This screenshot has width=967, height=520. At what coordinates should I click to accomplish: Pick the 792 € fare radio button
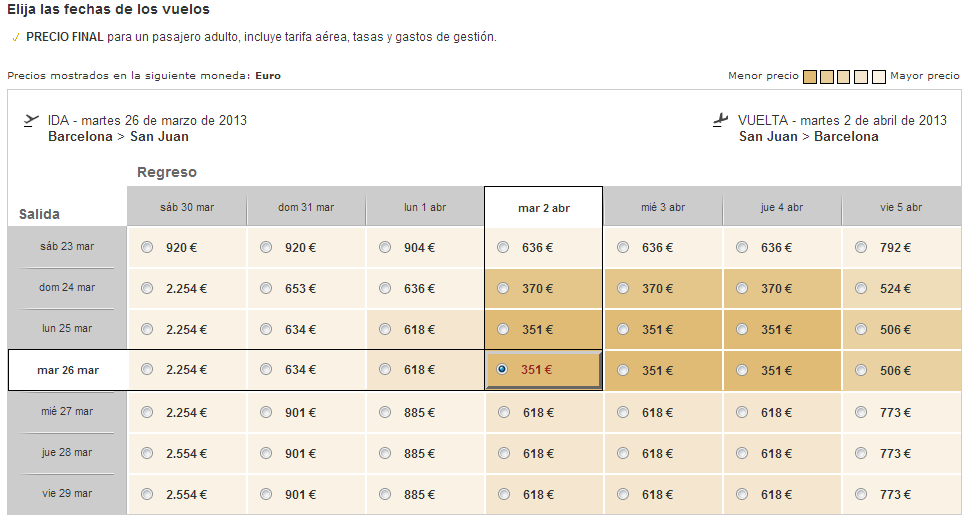(860, 248)
